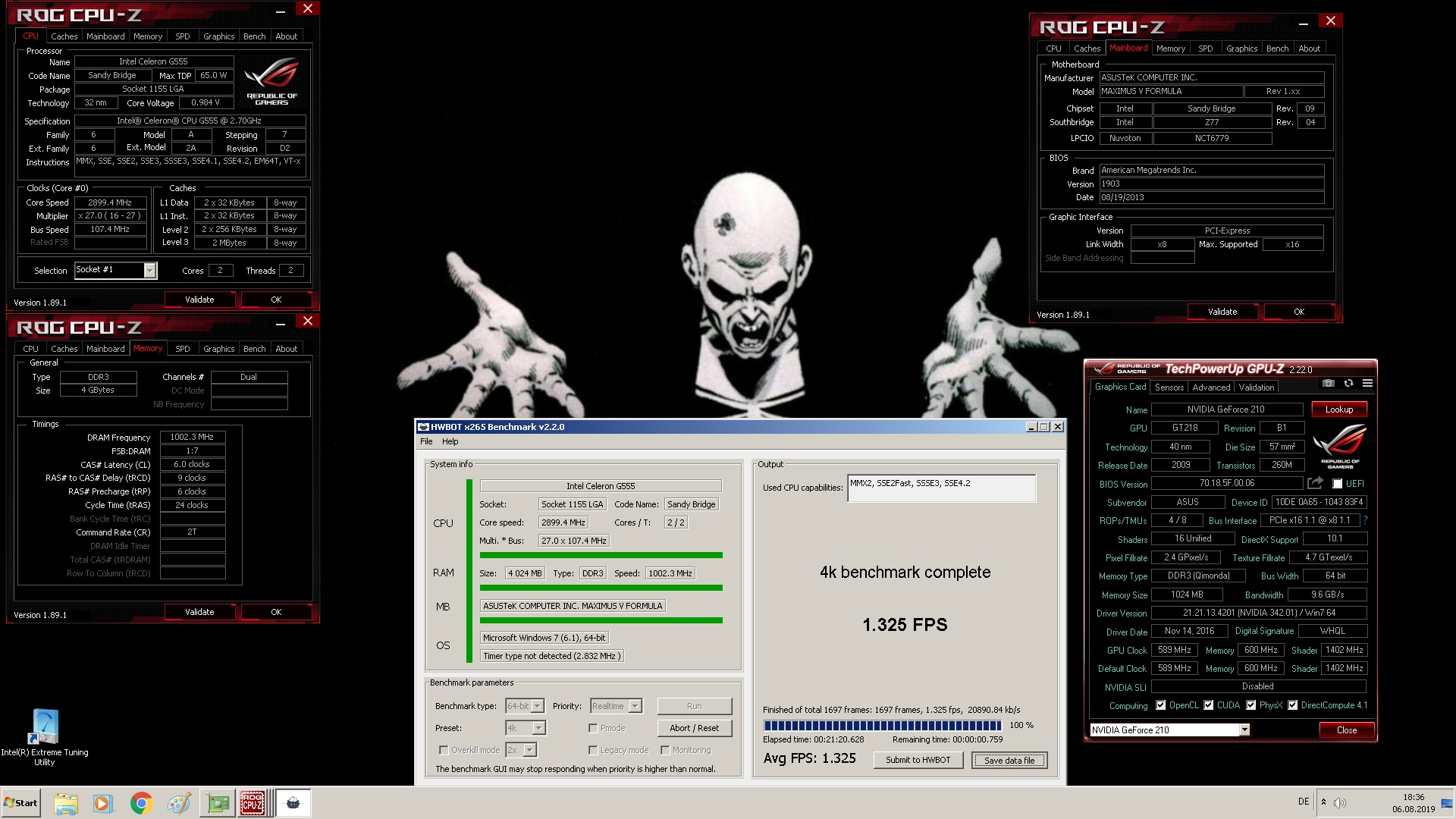1456x819 pixels.
Task: Toggle the PhysX checkbox
Action: pyautogui.click(x=1251, y=705)
